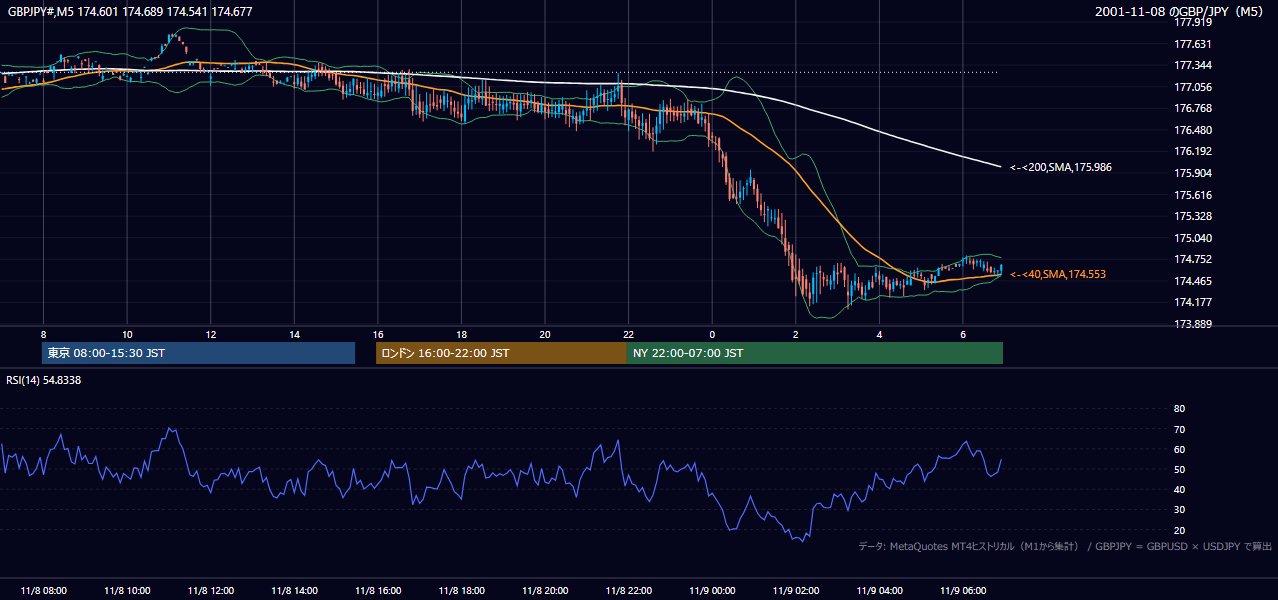
Task: Click the hour label 16 under price chart
Action: pos(378,334)
